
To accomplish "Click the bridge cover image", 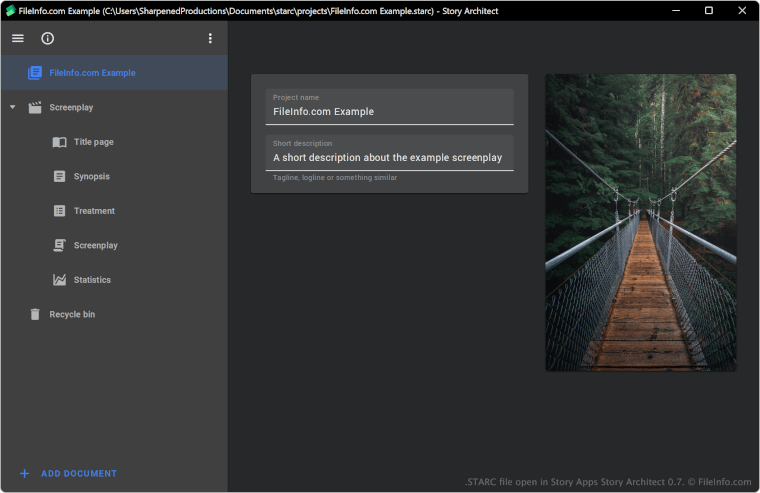I will point(640,222).
